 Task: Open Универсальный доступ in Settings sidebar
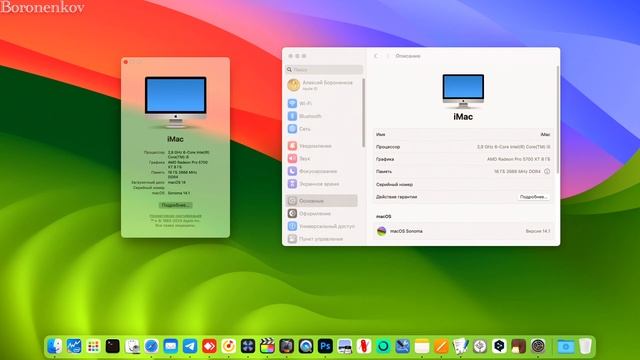click(x=322, y=226)
